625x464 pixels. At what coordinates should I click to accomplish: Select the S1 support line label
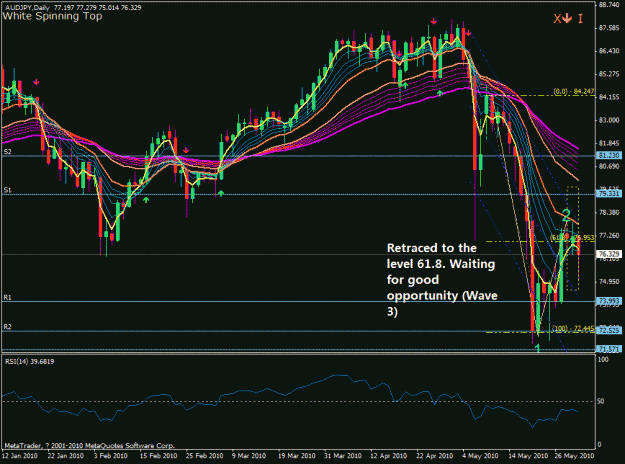pos(8,190)
